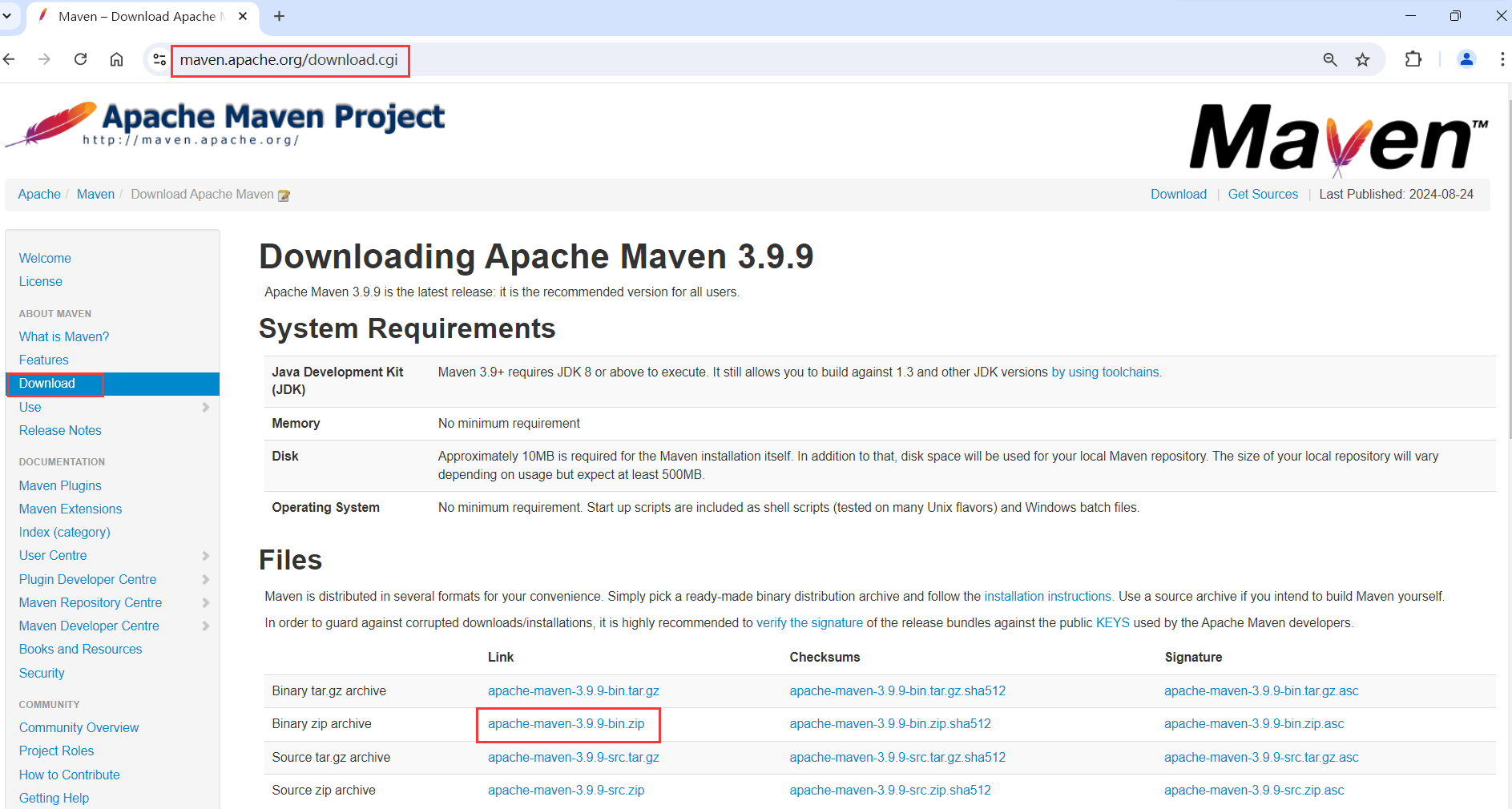
Task: Open the Security sidebar link
Action: point(42,674)
